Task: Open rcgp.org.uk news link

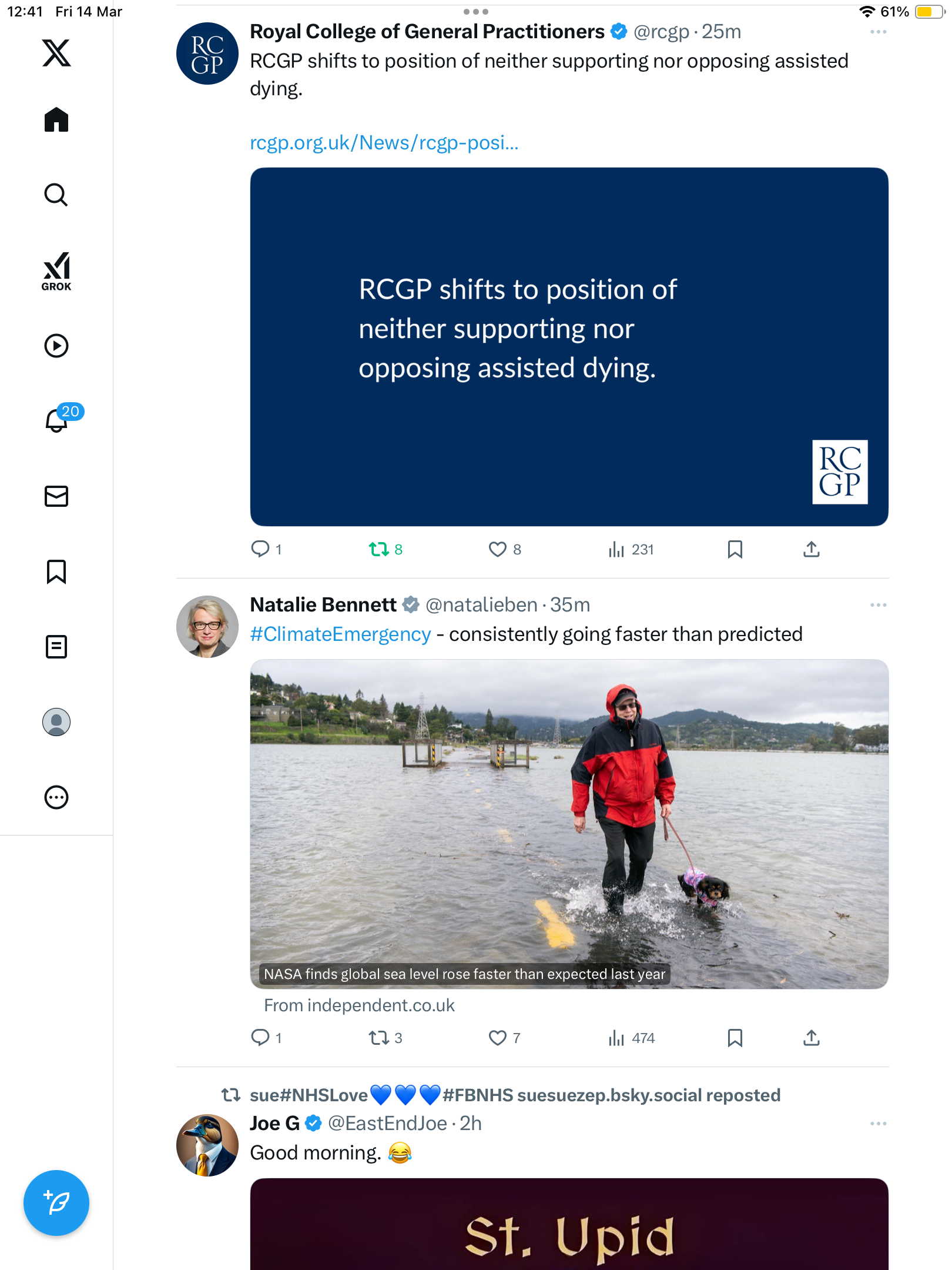Action: [384, 142]
